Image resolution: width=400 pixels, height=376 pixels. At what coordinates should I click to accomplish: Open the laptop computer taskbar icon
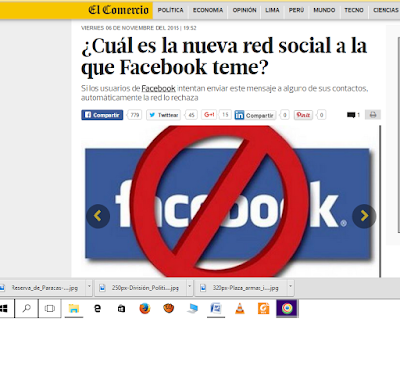coord(192,309)
